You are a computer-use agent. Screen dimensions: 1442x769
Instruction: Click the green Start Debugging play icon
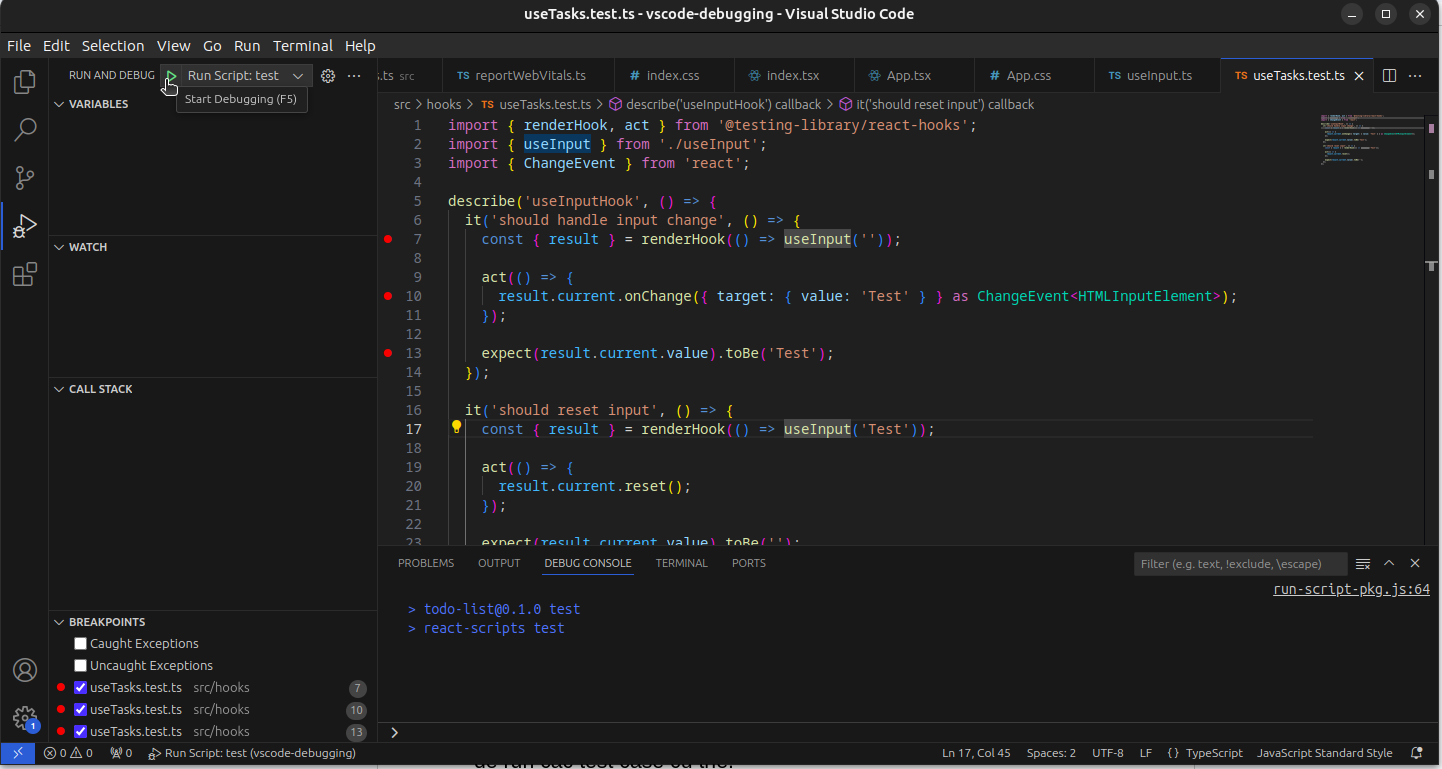click(x=171, y=76)
